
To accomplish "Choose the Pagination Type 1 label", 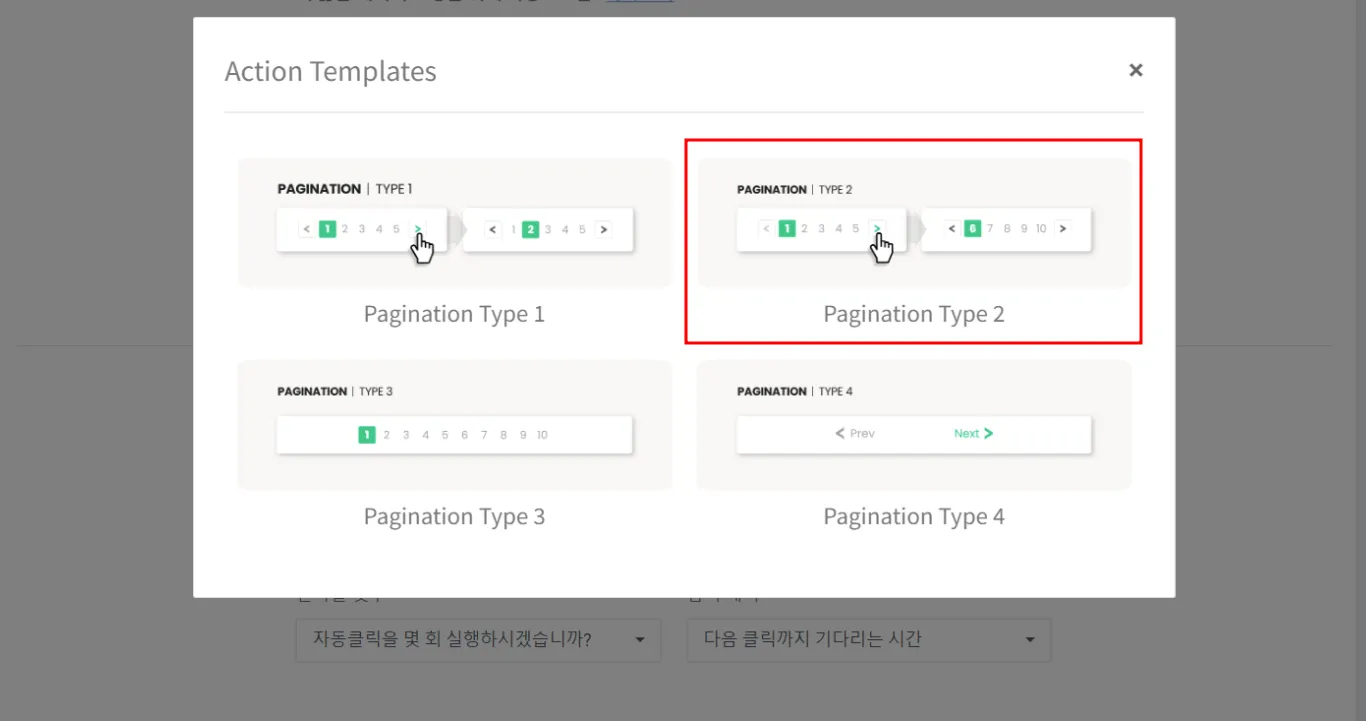I will 454,314.
